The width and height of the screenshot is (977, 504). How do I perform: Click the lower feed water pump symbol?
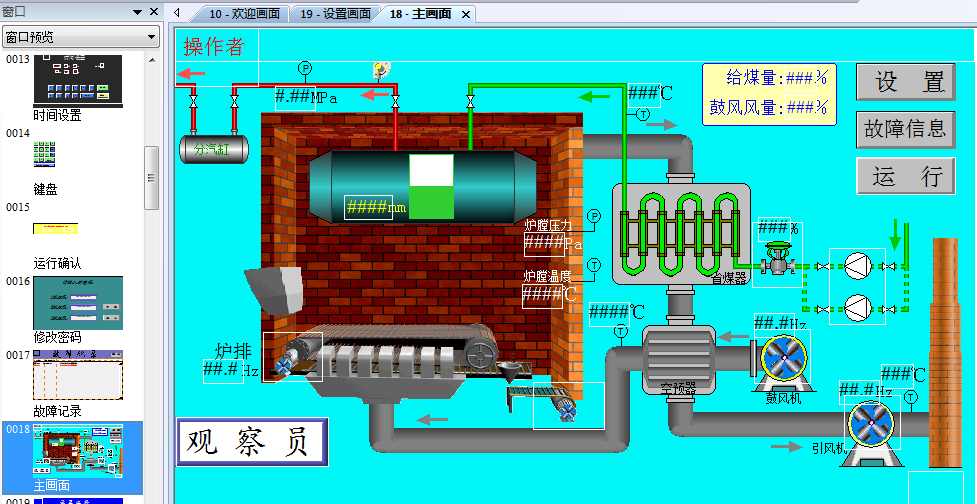[856, 307]
